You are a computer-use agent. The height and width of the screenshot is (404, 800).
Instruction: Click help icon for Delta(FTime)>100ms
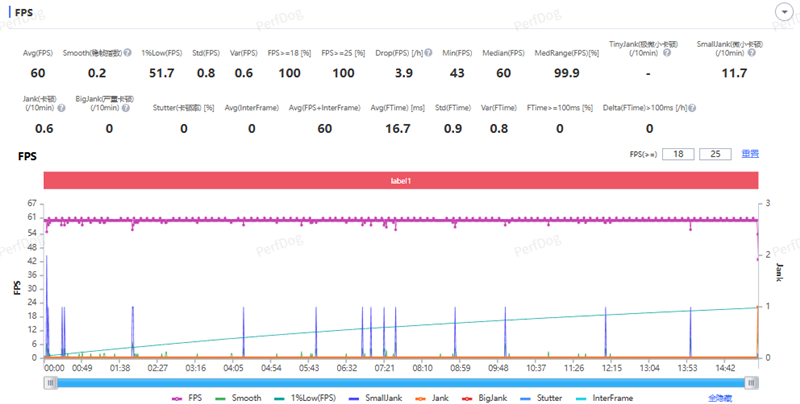point(692,108)
